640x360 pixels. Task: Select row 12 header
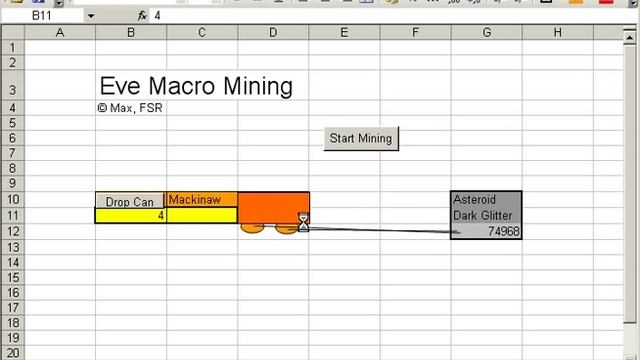pos(13,231)
